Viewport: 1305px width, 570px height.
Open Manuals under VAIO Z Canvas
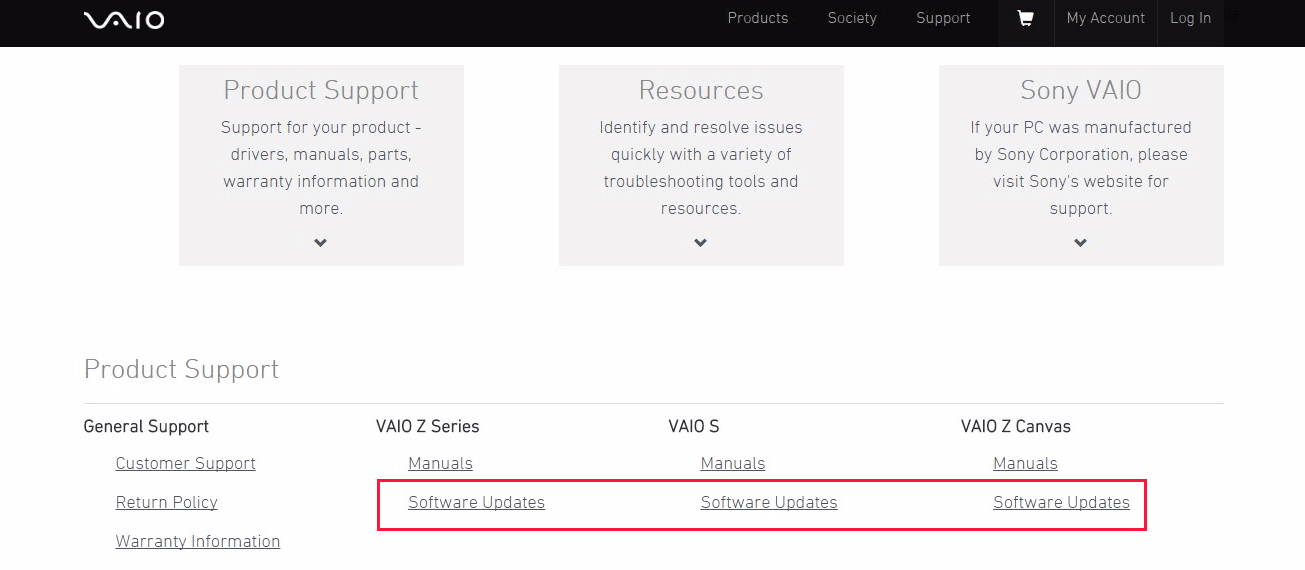[x=1025, y=463]
